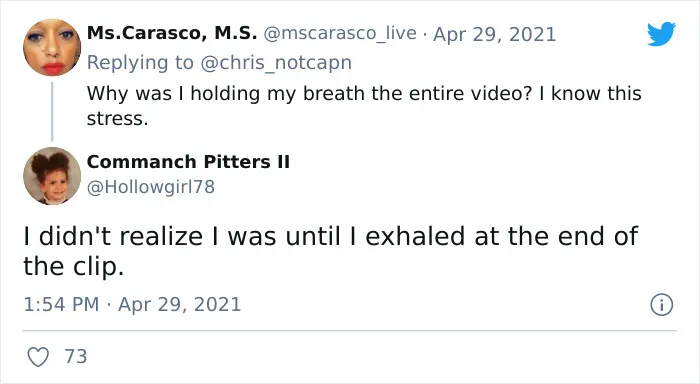The image size is (700, 384).
Task: Select the parent tweet text about holding breath
Action: 364,106
